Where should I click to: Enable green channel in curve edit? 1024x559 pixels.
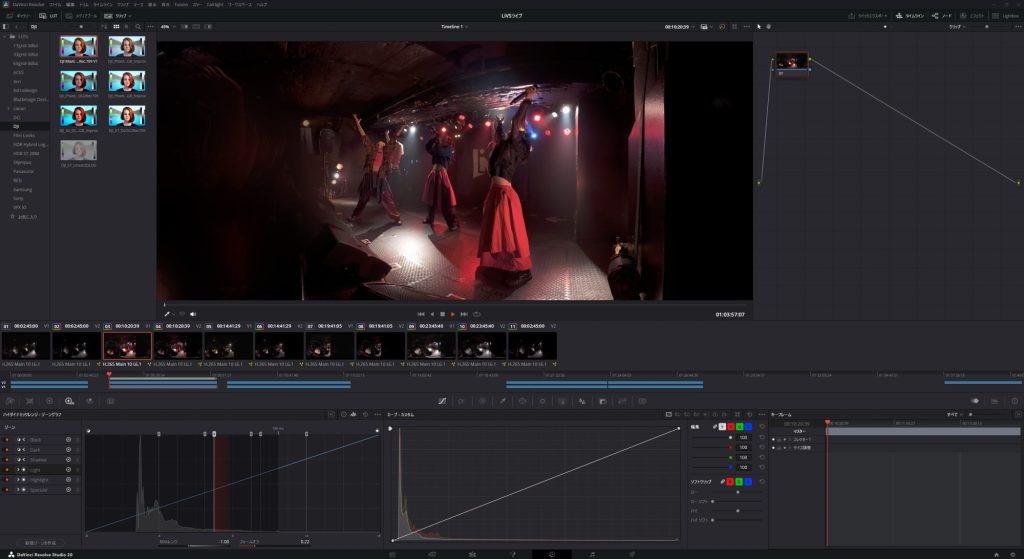click(739, 426)
